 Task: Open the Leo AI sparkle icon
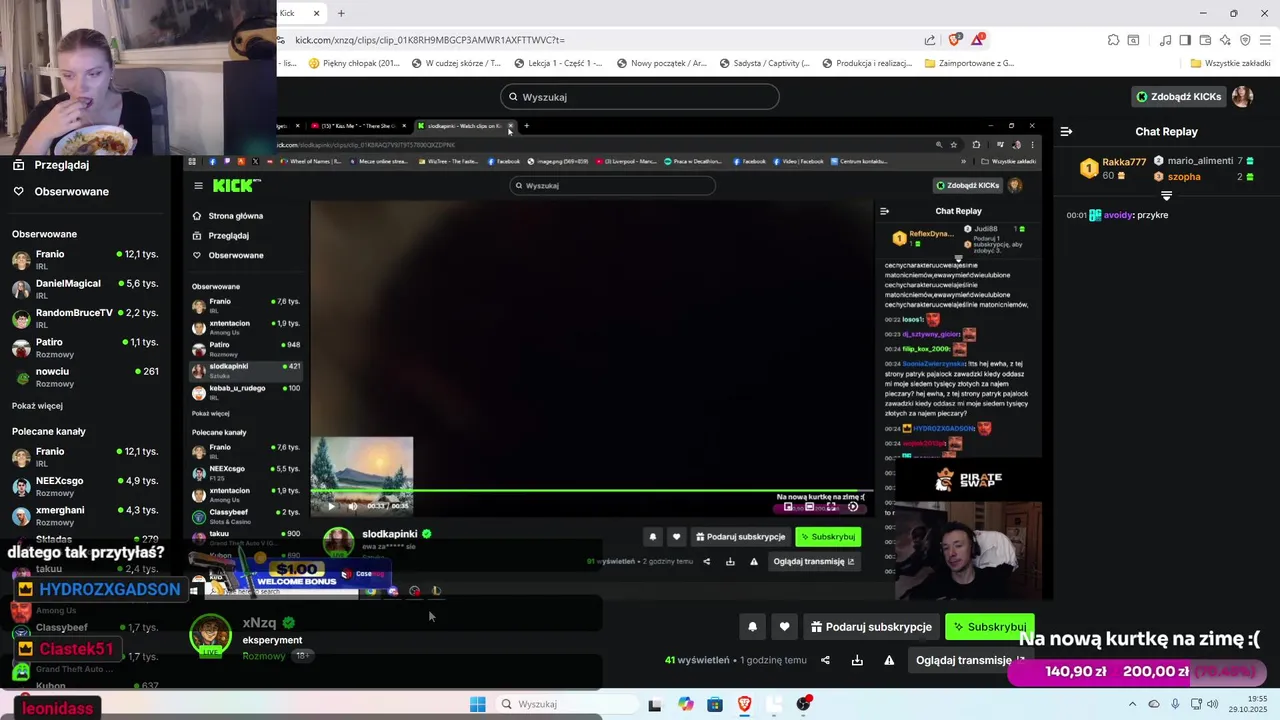tap(1225, 40)
